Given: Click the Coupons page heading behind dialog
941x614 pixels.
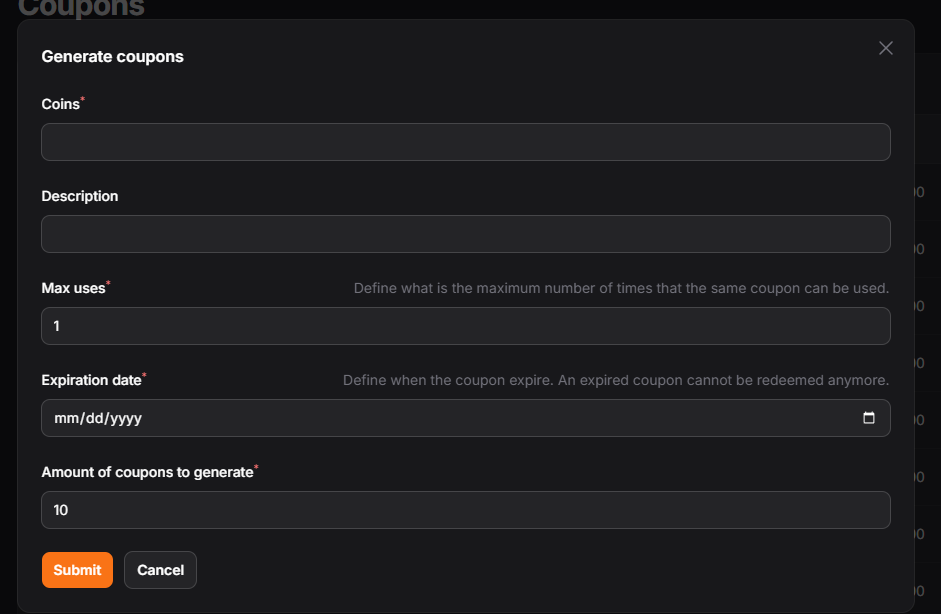Looking at the screenshot, I should pos(81,9).
